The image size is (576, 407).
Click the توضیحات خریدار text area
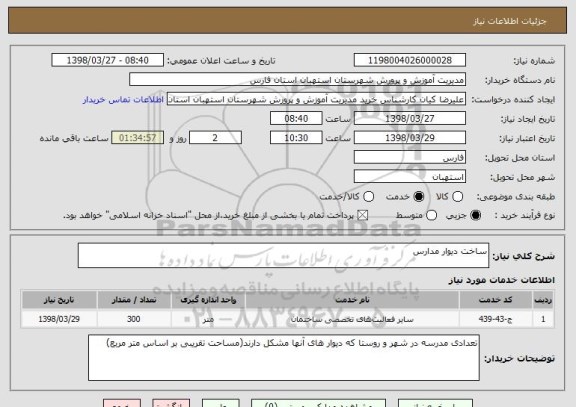[284, 357]
